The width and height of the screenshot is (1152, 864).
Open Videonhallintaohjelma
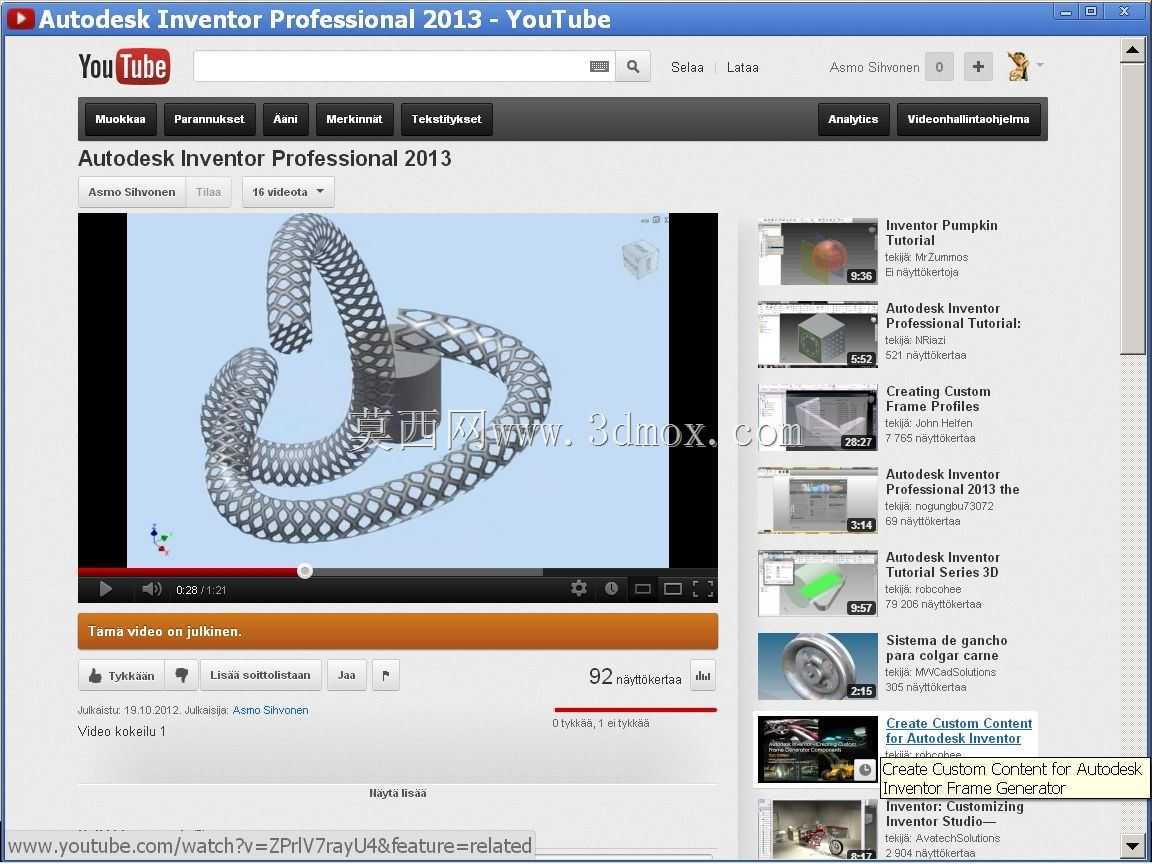pos(968,119)
